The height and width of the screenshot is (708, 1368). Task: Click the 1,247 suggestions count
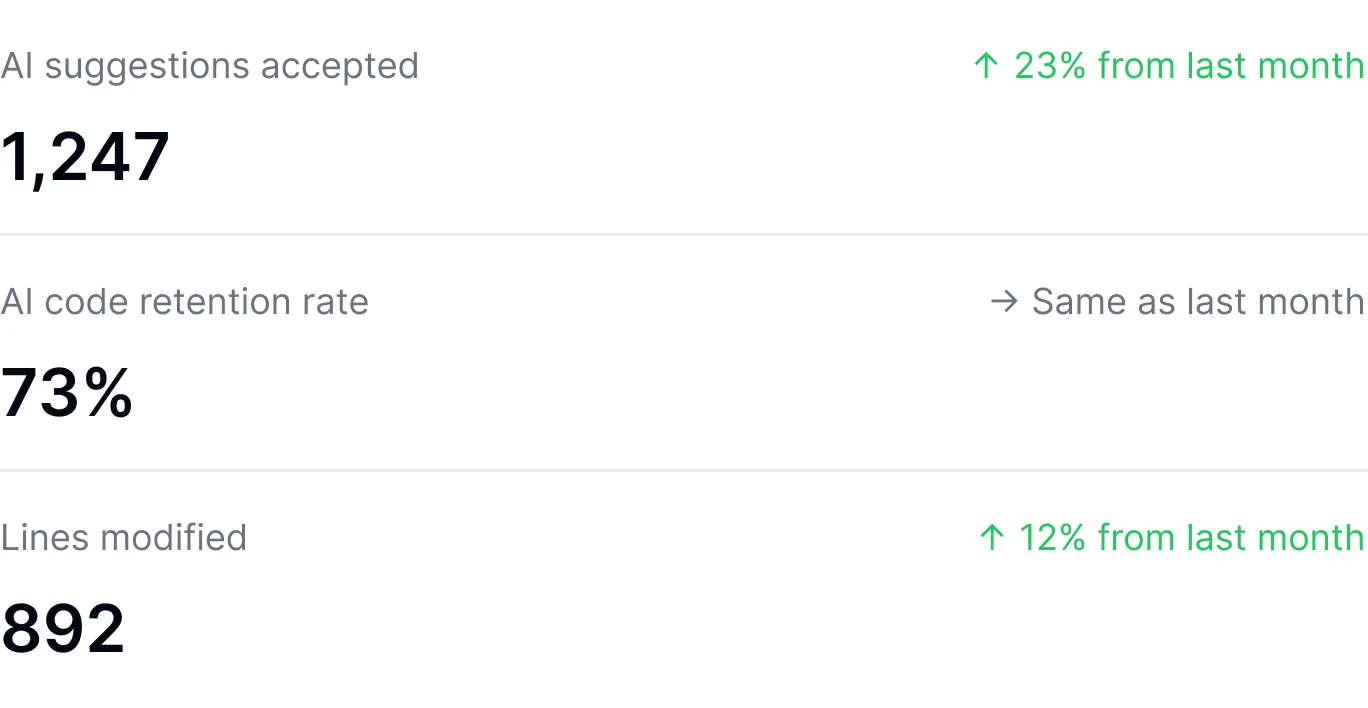pos(85,157)
